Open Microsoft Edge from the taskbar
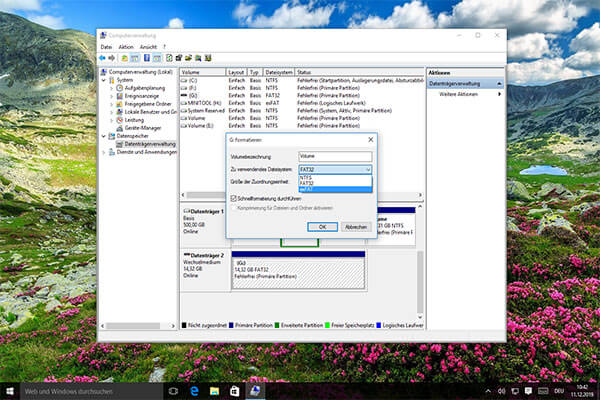Image resolution: width=600 pixels, height=400 pixels. pos(194,391)
